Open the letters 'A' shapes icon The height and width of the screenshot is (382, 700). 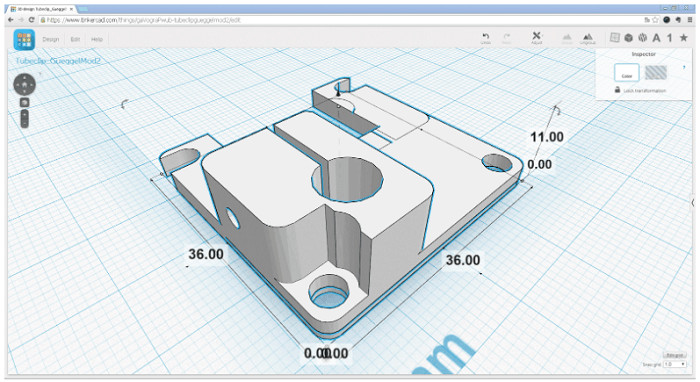[x=656, y=38]
